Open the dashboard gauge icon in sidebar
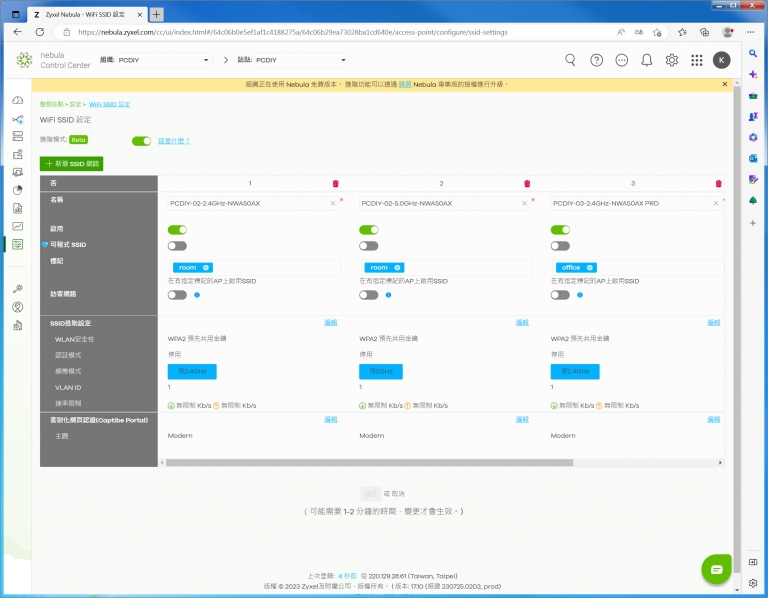The width and height of the screenshot is (768, 598). click(18, 100)
